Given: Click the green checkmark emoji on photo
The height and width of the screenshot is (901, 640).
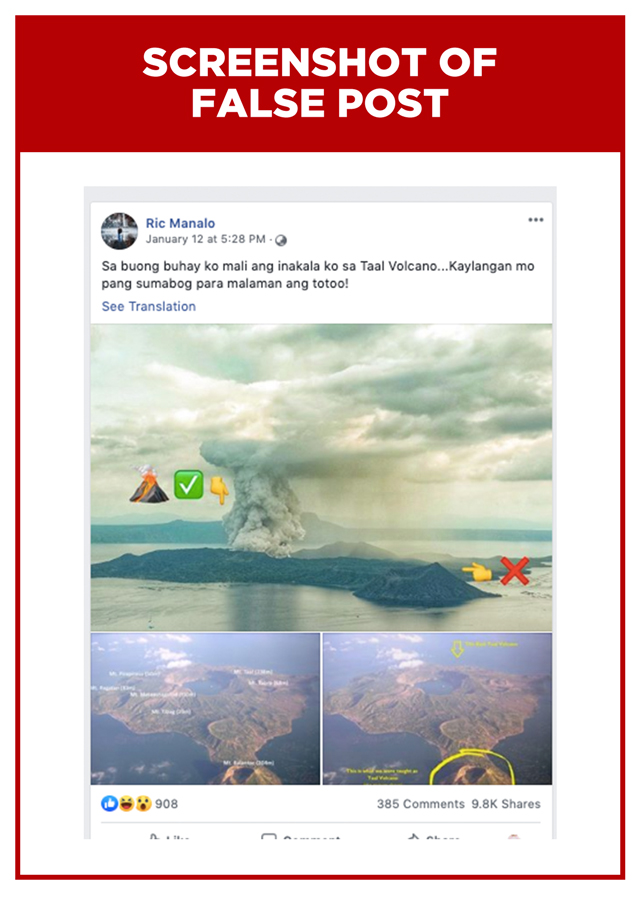Looking at the screenshot, I should (188, 484).
